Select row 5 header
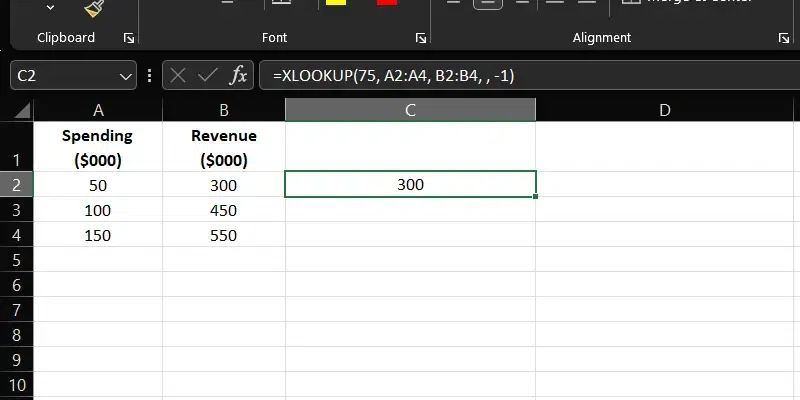 pyautogui.click(x=16, y=259)
